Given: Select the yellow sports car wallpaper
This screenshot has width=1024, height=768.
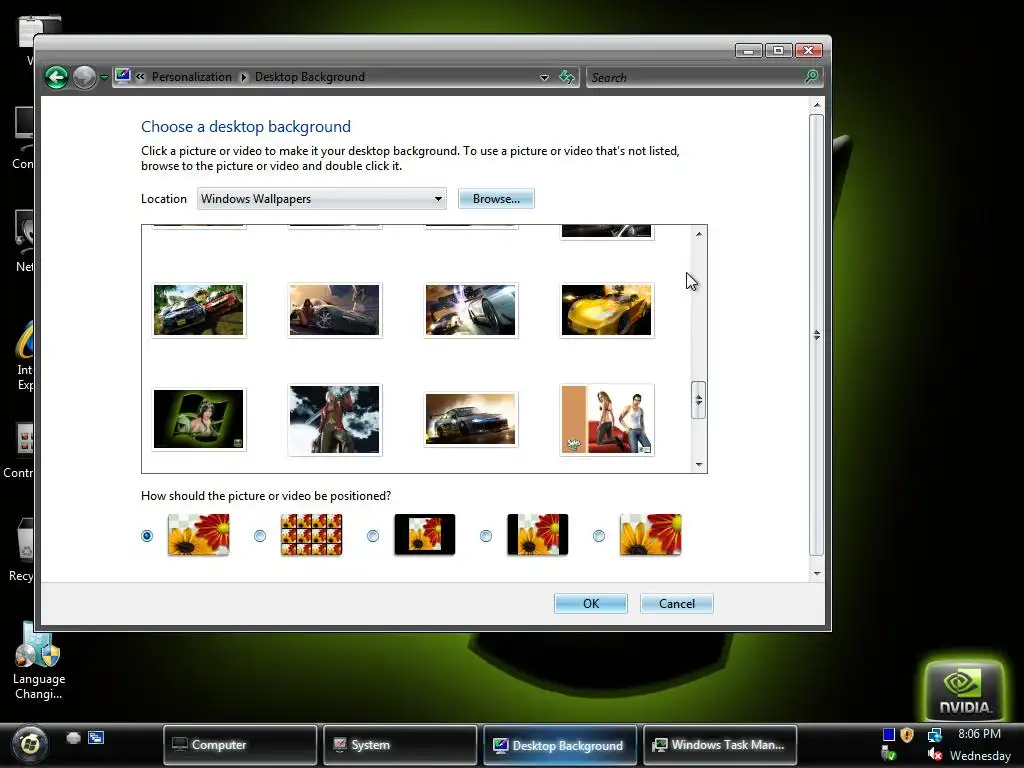Looking at the screenshot, I should tap(607, 310).
